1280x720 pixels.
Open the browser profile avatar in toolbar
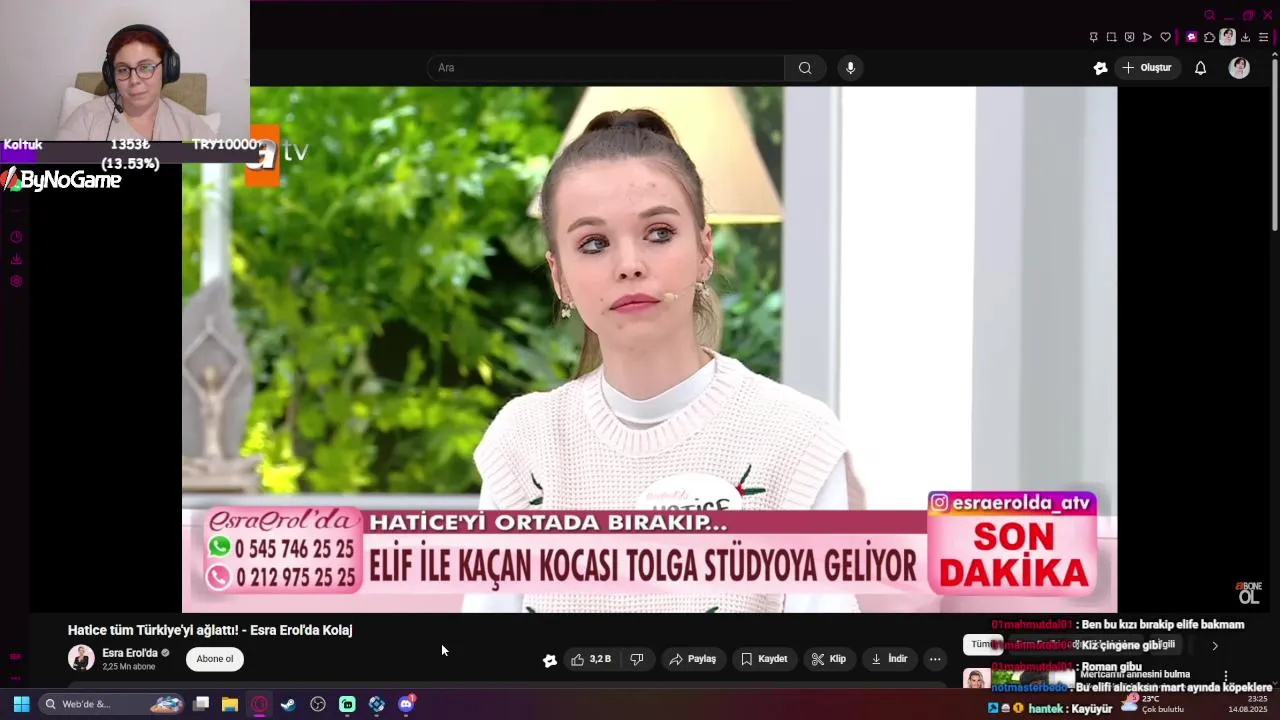point(1227,37)
